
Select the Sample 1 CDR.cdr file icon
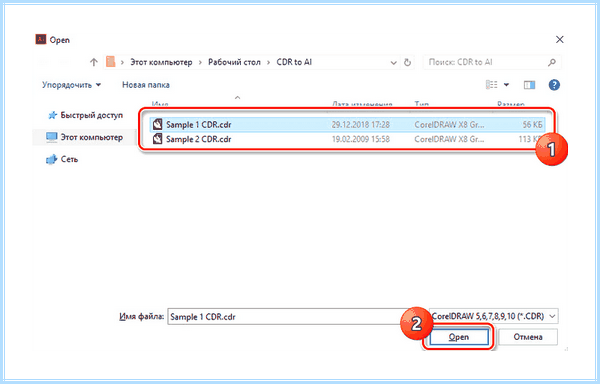tap(157, 124)
